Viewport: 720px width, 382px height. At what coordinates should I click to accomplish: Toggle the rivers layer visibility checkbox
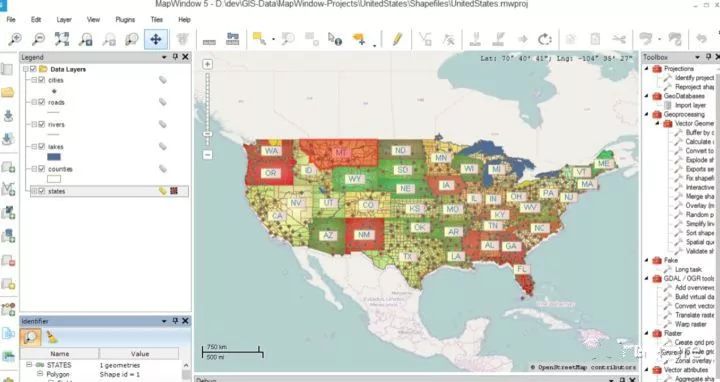[x=42, y=124]
